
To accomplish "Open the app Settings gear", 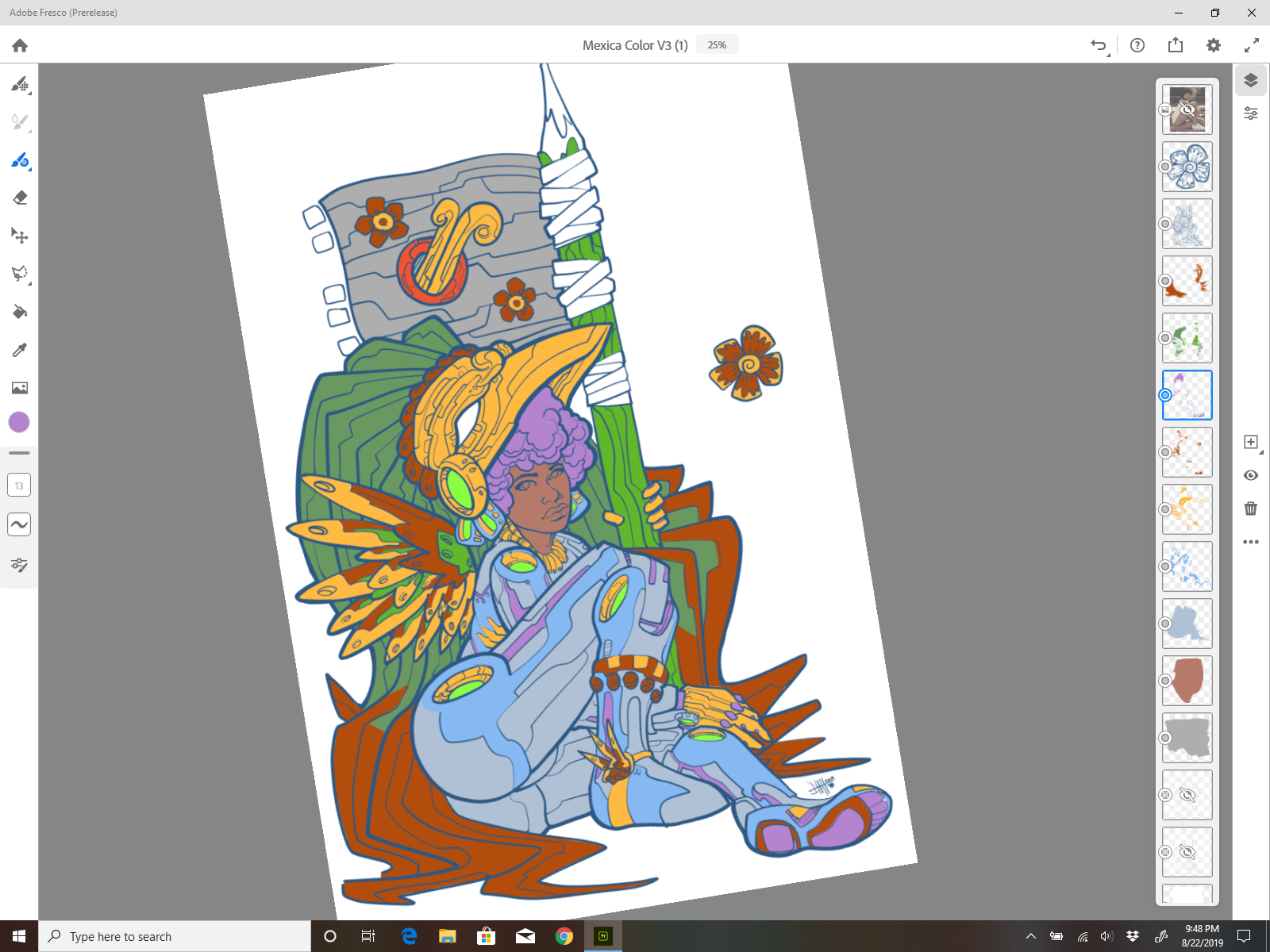I will [x=1214, y=45].
